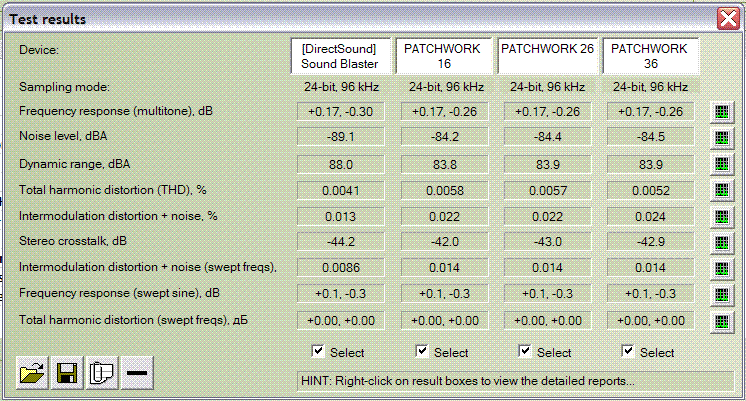Click the minus remove results button
The width and height of the screenshot is (746, 401).
coord(137,372)
